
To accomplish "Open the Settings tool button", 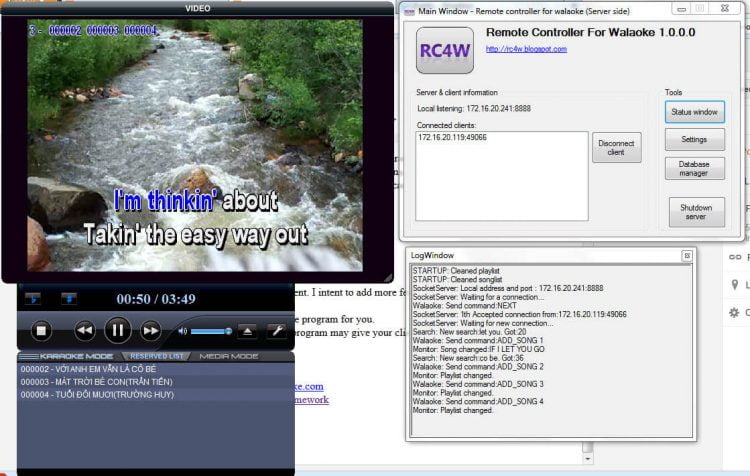I will (x=695, y=139).
